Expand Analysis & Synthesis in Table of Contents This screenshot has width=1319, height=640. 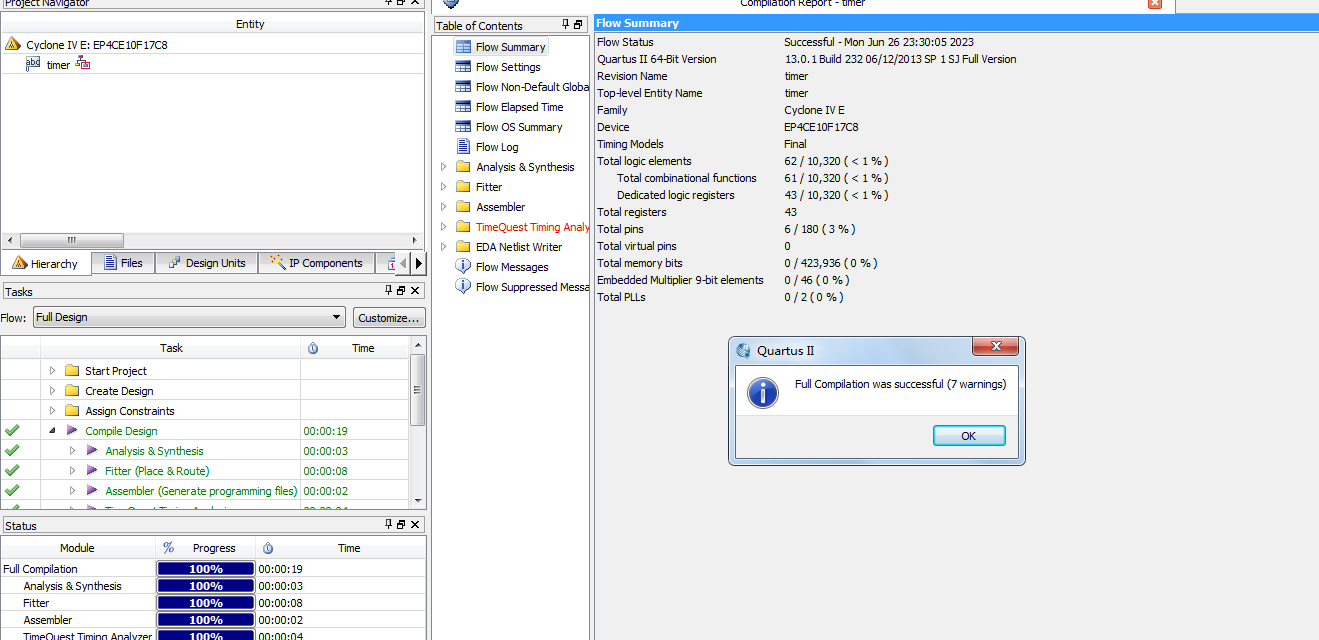pyautogui.click(x=444, y=167)
